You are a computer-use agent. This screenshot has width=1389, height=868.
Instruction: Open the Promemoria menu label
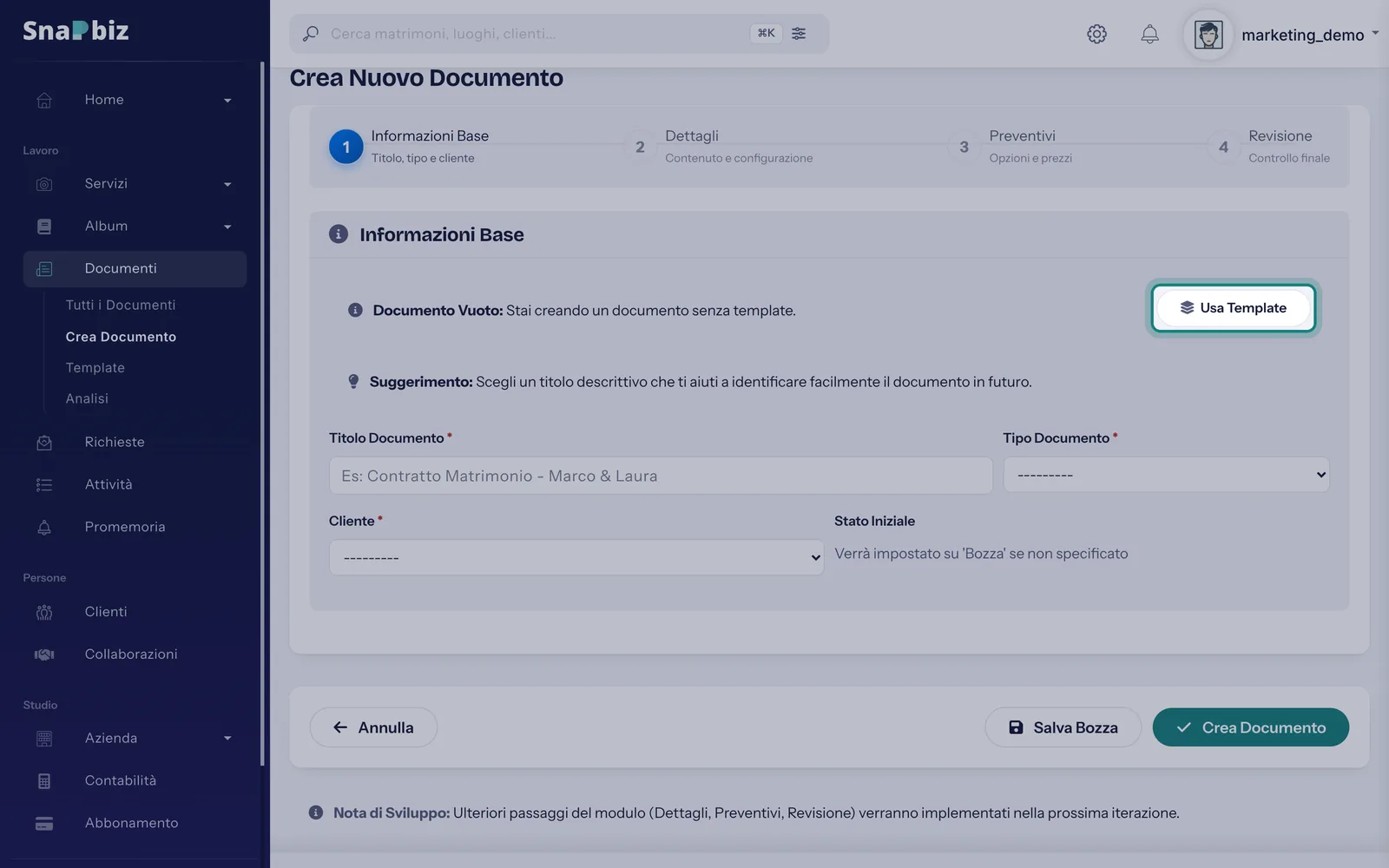tap(125, 528)
